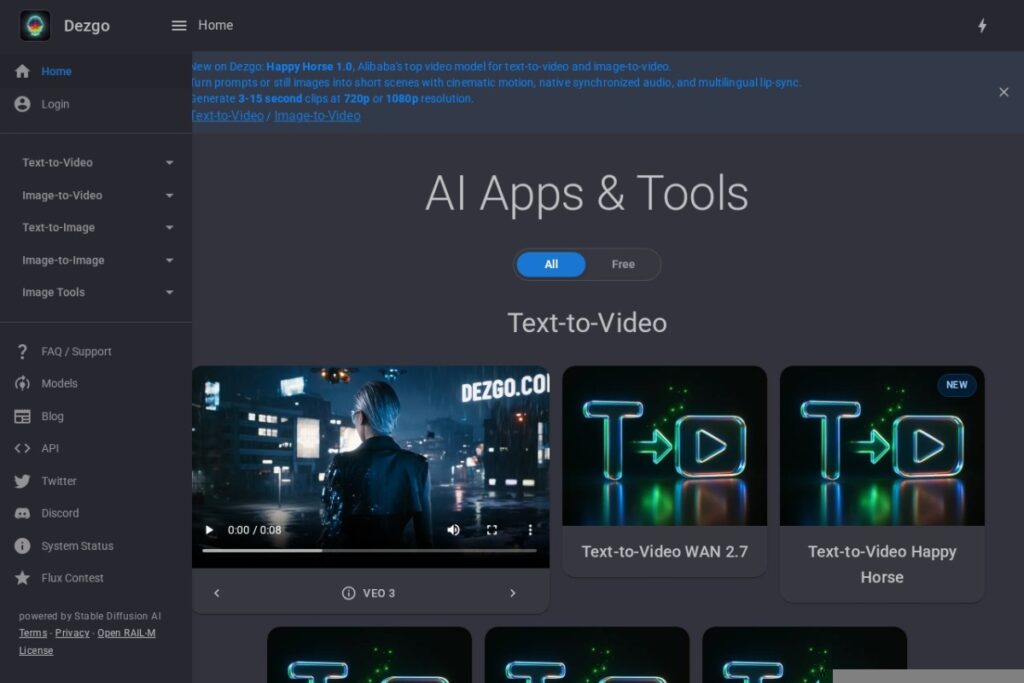The height and width of the screenshot is (683, 1024).
Task: Open the Discord link in sidebar
Action: 96,513
